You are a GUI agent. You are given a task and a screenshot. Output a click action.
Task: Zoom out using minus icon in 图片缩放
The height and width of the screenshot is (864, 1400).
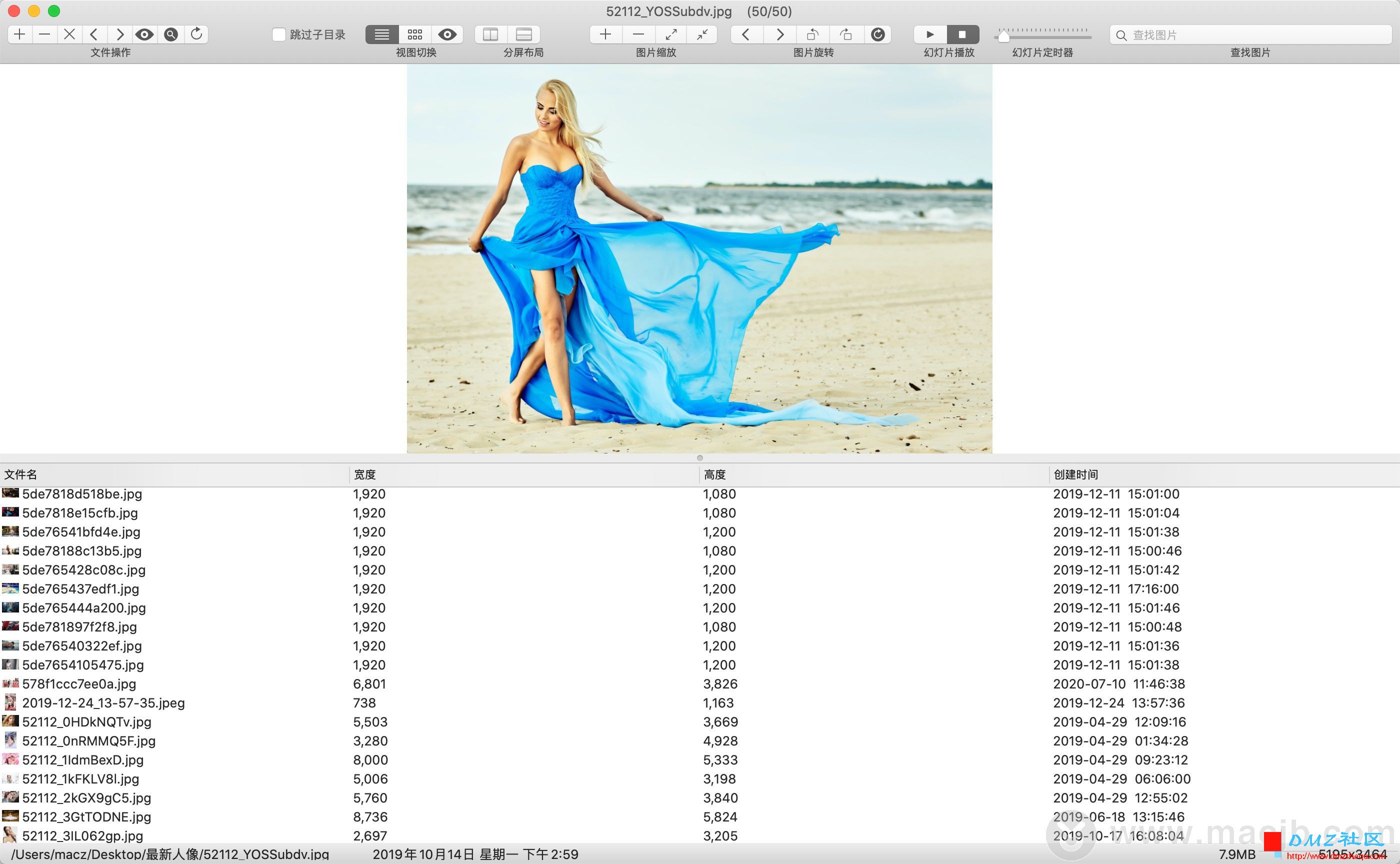tap(638, 34)
